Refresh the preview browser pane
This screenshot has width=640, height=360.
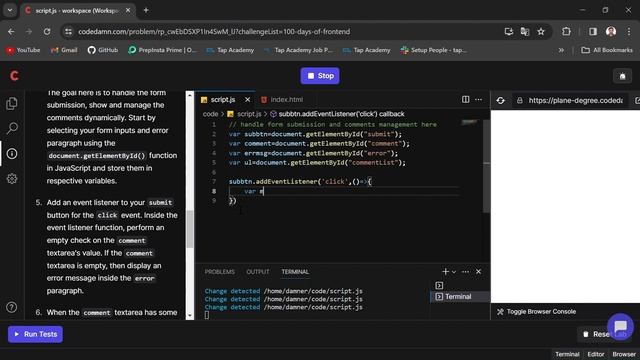point(501,100)
